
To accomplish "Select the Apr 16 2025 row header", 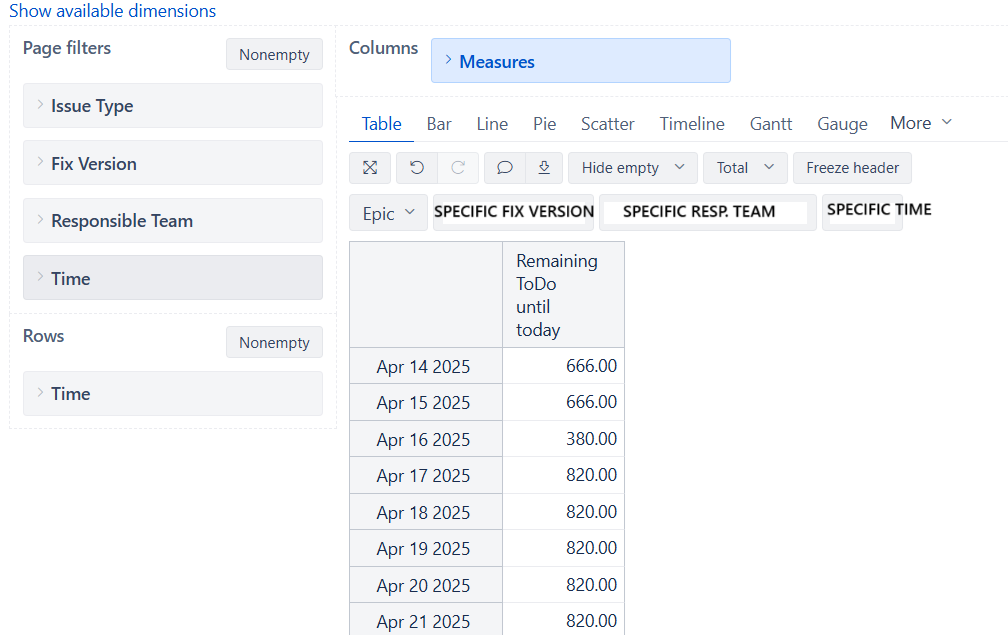I will (x=424, y=440).
